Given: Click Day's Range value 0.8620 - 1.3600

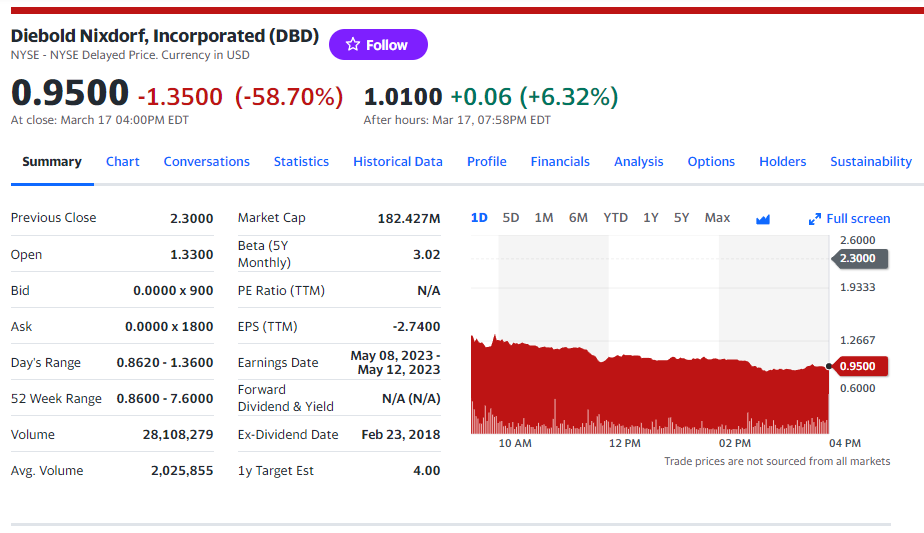Looking at the screenshot, I should 165,363.
